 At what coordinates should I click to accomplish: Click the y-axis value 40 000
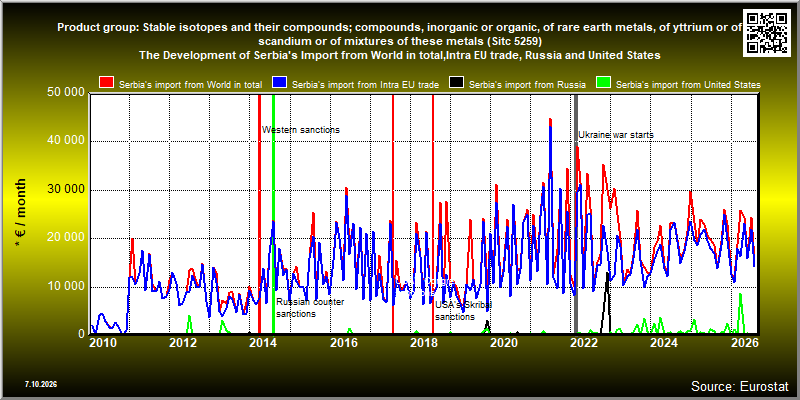tap(66, 141)
